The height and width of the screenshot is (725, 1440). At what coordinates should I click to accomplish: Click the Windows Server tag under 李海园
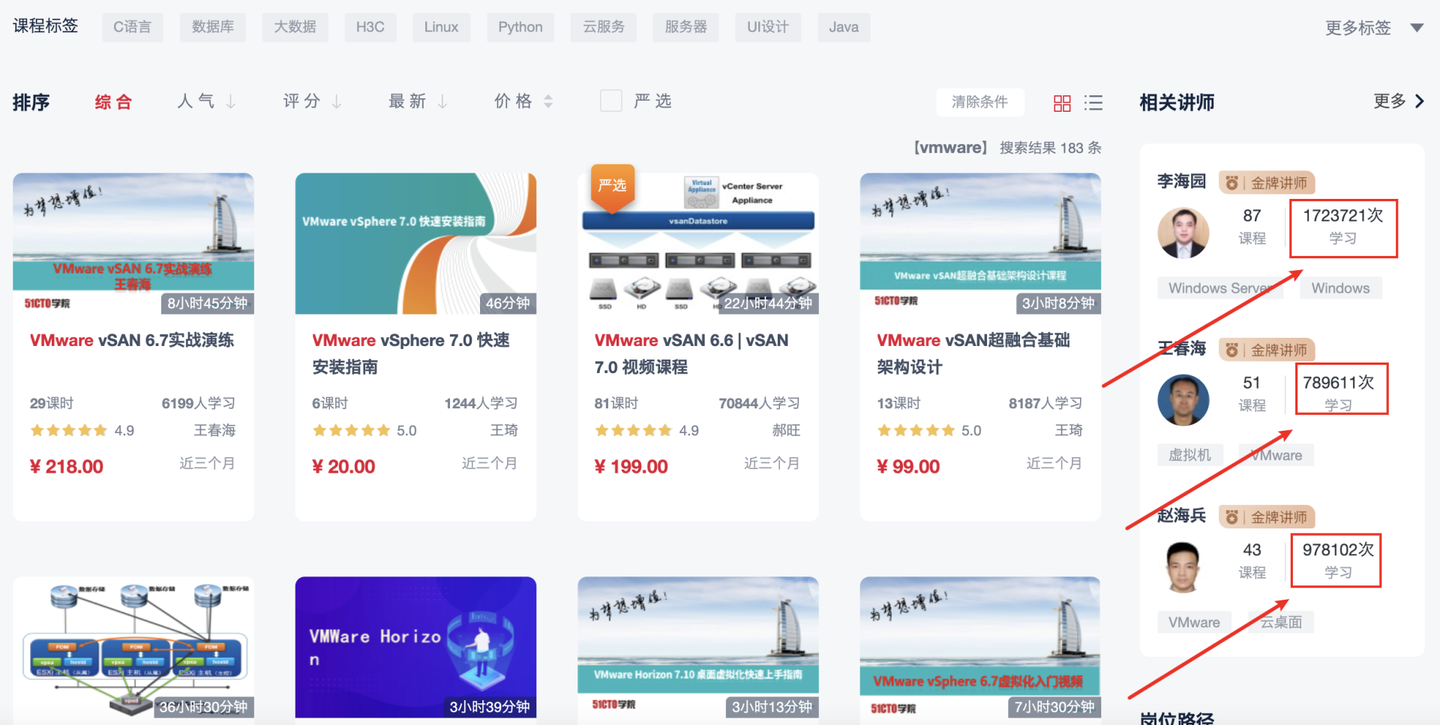click(x=1220, y=288)
